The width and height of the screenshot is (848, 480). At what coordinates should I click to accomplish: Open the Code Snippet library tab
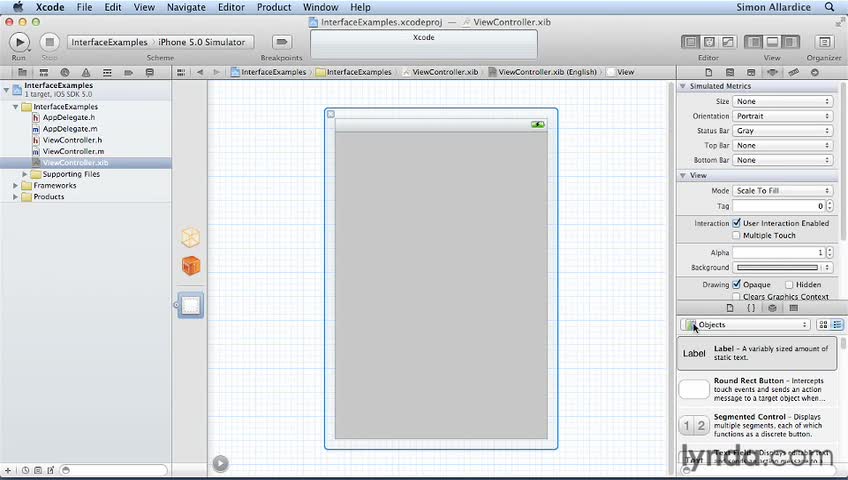(x=751, y=308)
